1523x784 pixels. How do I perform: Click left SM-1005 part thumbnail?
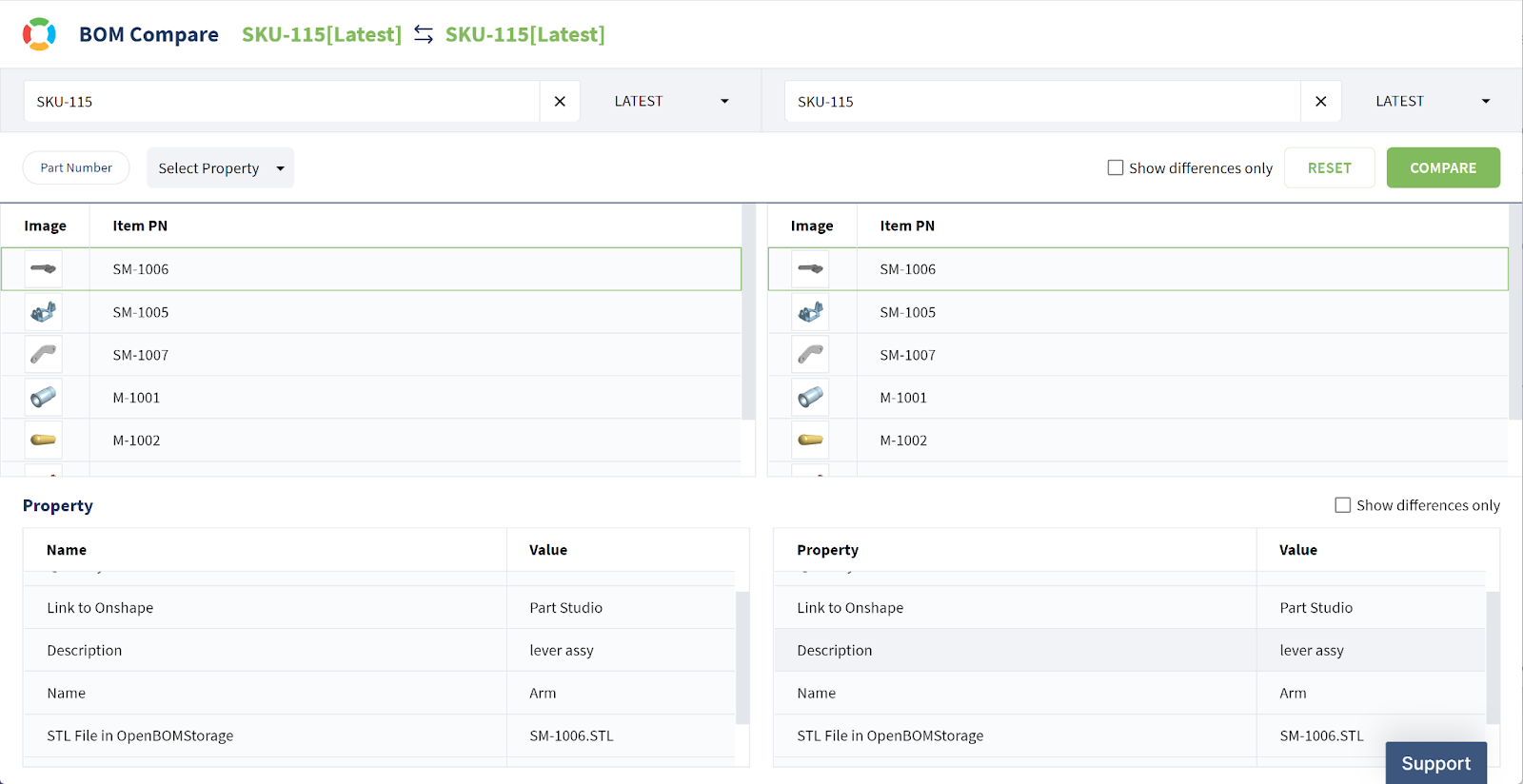point(44,312)
